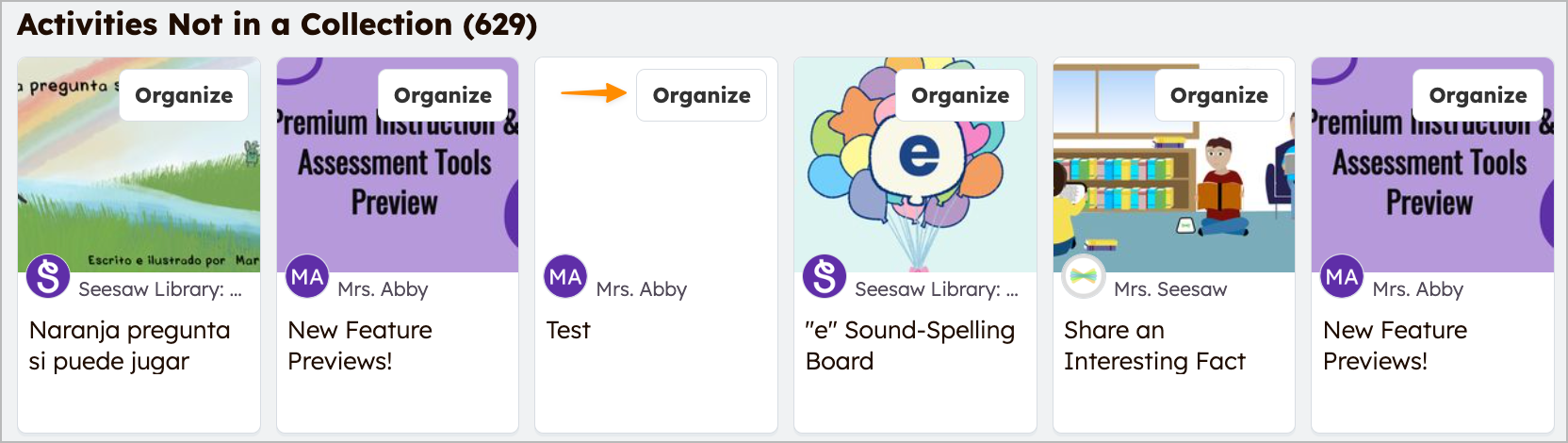The height and width of the screenshot is (443, 1568).
Task: Select the Test activity title
Action: [x=568, y=331]
